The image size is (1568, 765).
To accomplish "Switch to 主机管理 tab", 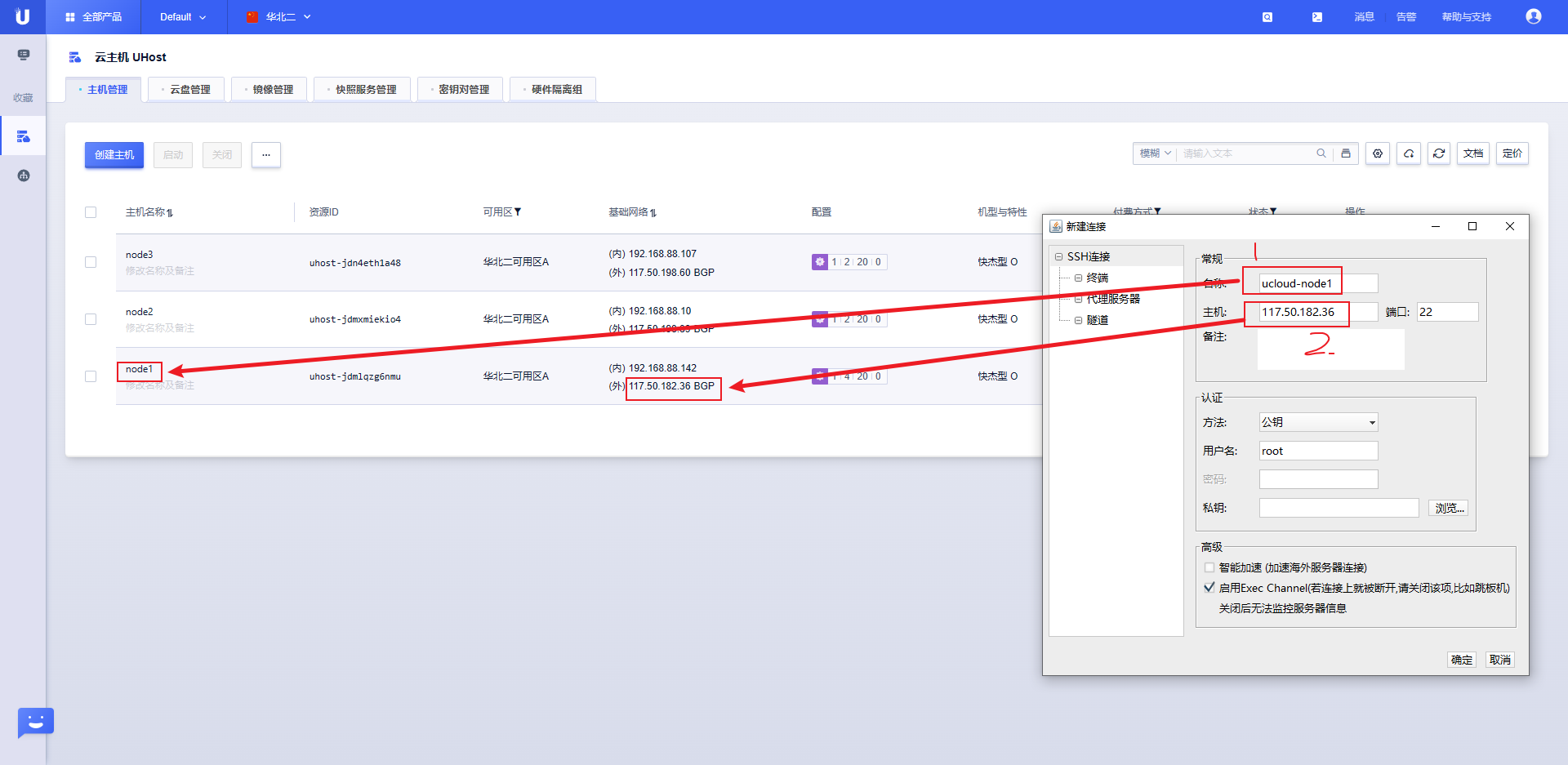I will pos(104,90).
